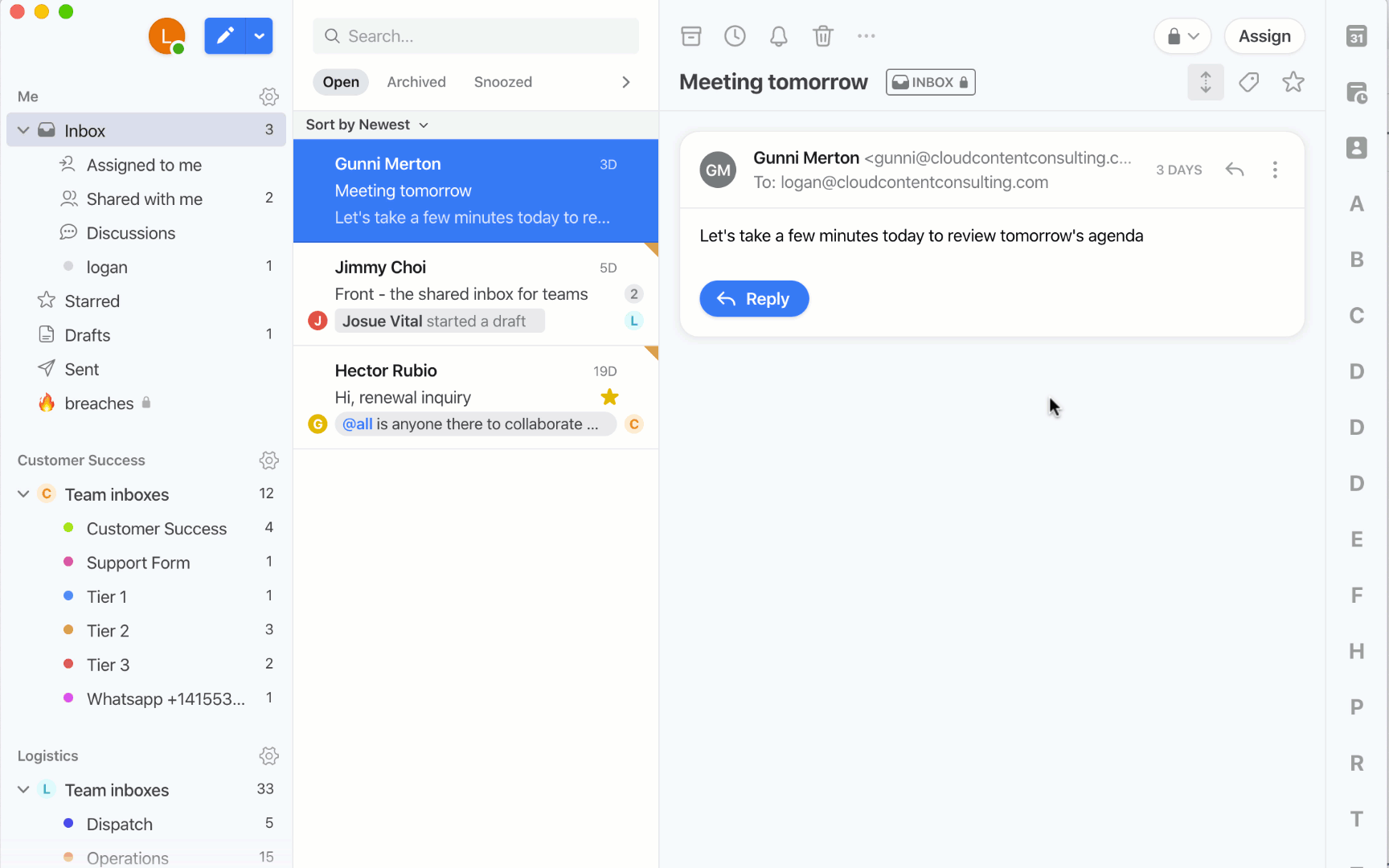Click the H app icon in right sidebar
The width and height of the screenshot is (1389, 868).
1357,651
